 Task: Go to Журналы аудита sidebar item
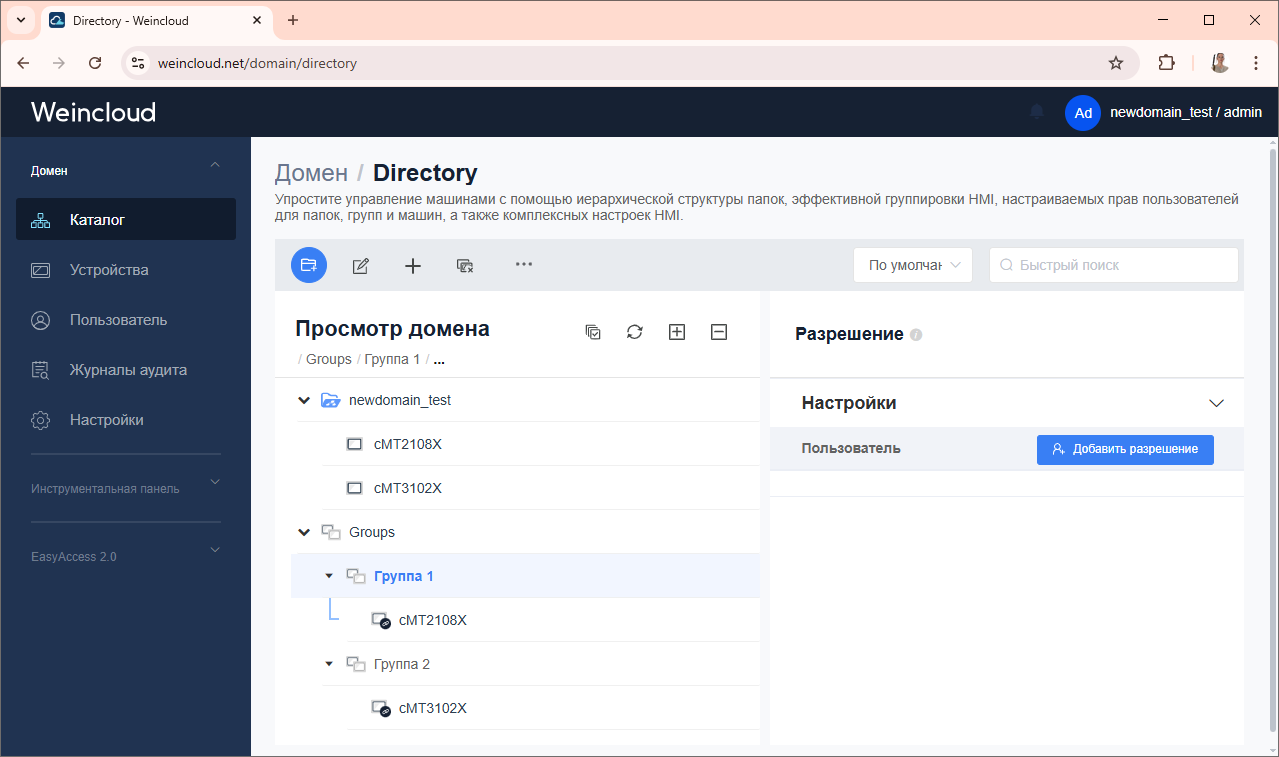click(127, 370)
